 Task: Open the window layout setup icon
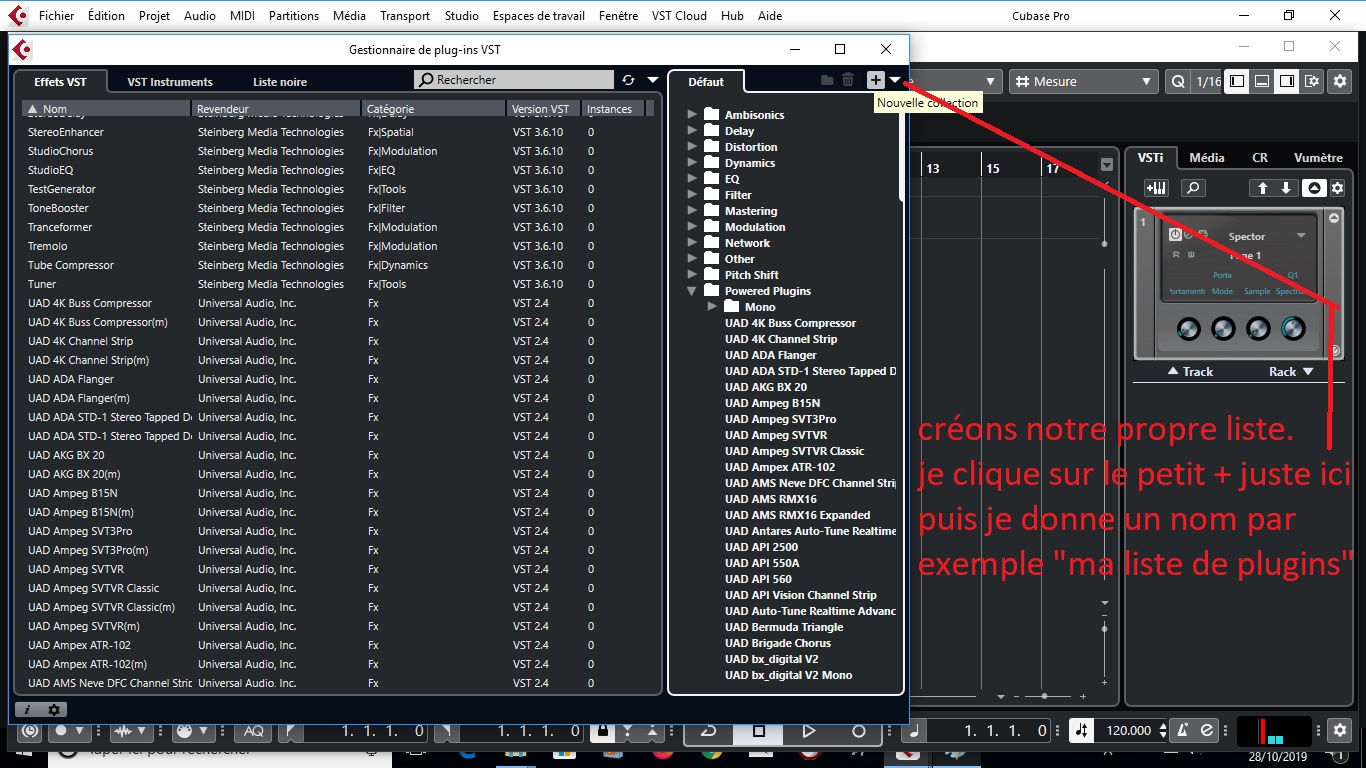point(1312,82)
